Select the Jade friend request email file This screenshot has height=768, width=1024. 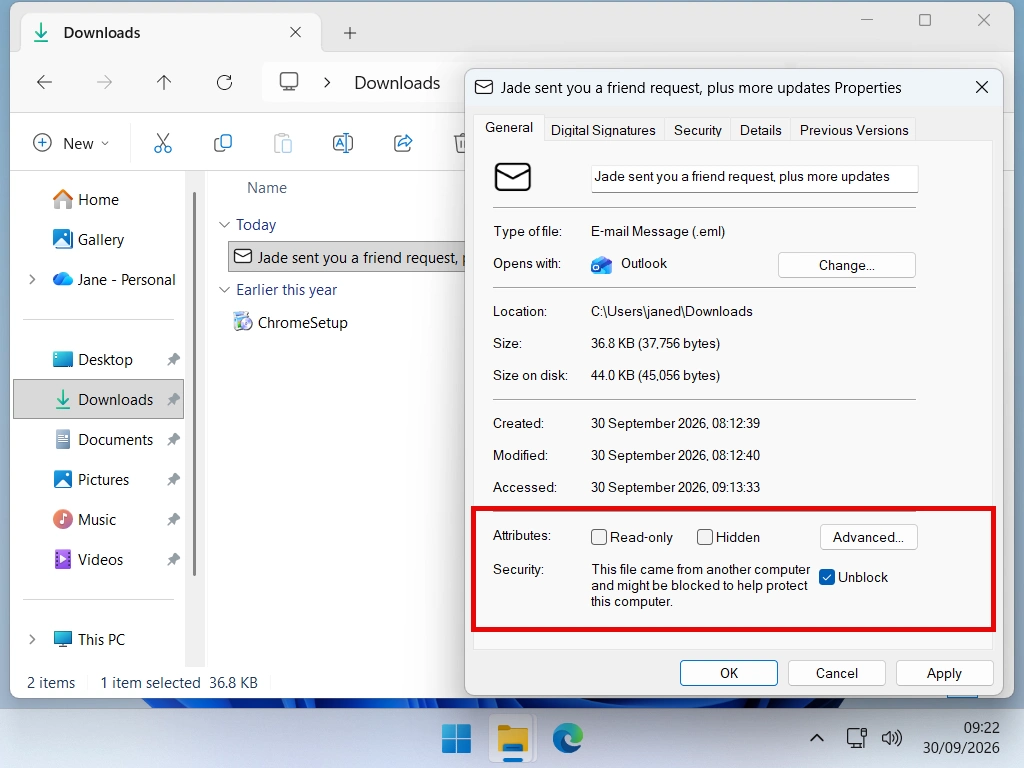(x=348, y=257)
